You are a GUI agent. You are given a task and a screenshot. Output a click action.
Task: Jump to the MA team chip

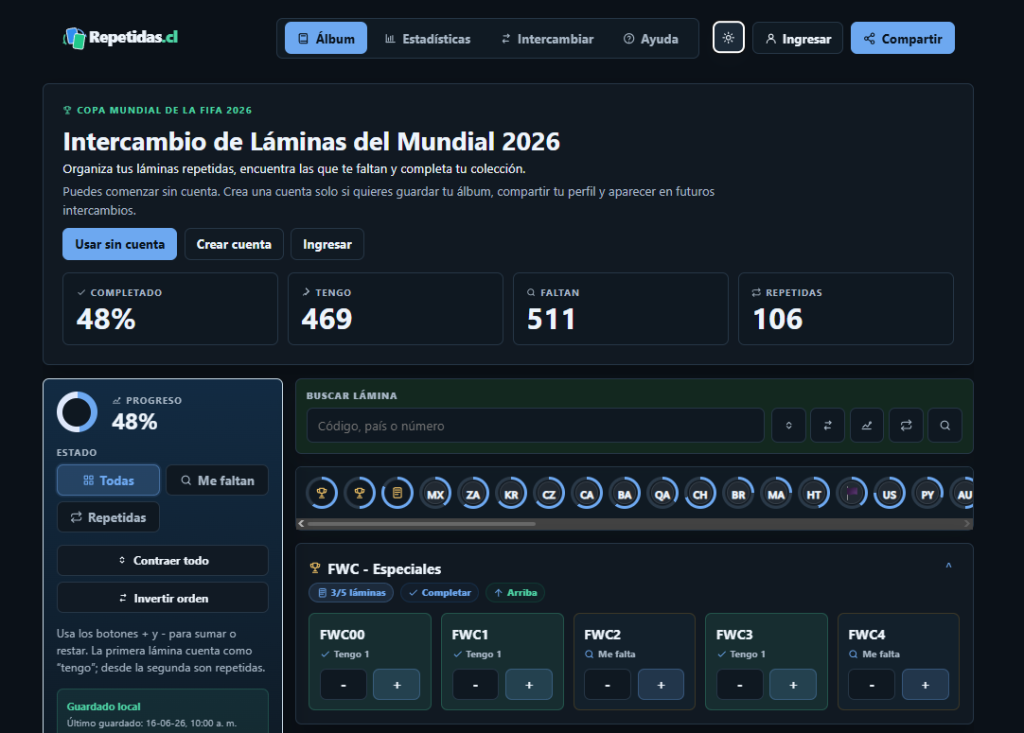point(776,493)
